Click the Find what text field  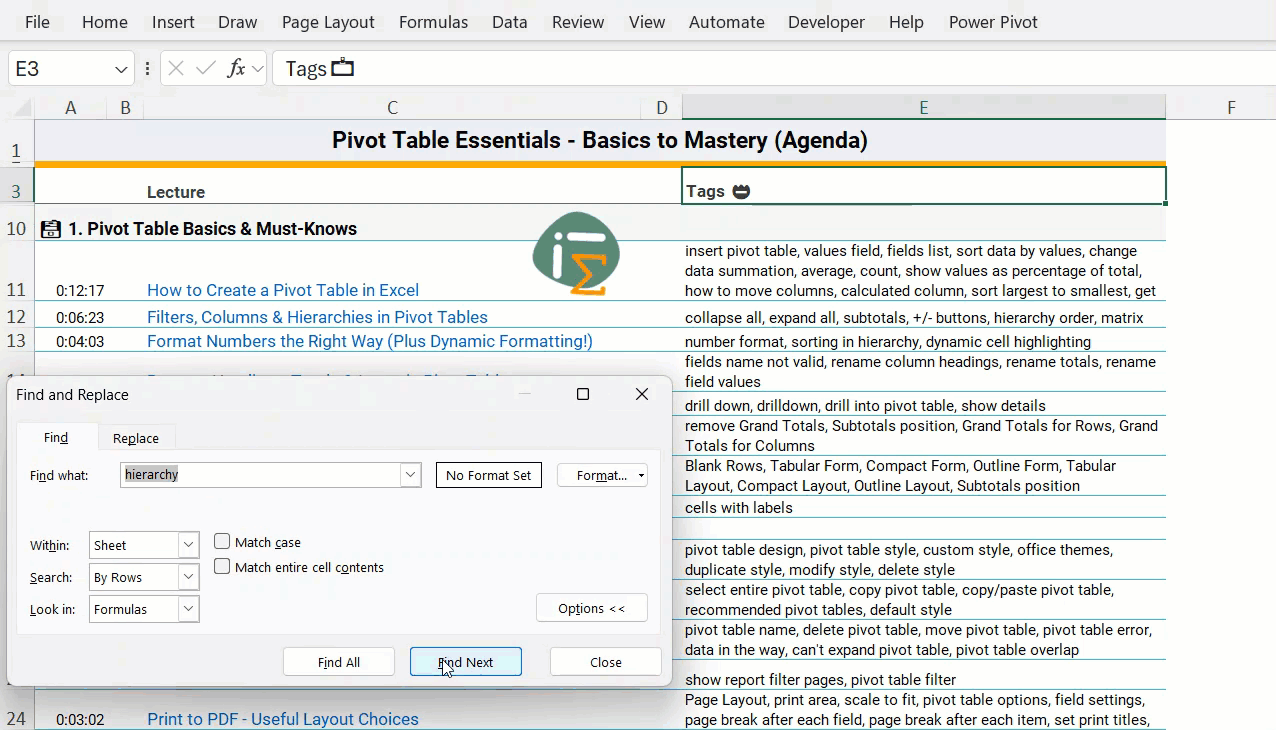[x=260, y=475]
